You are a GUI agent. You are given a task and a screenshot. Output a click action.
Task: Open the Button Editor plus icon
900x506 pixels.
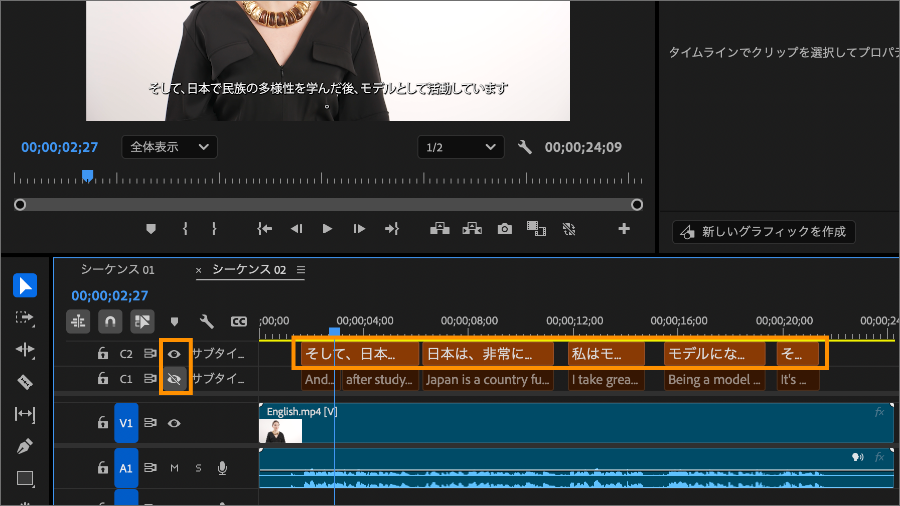tap(624, 229)
